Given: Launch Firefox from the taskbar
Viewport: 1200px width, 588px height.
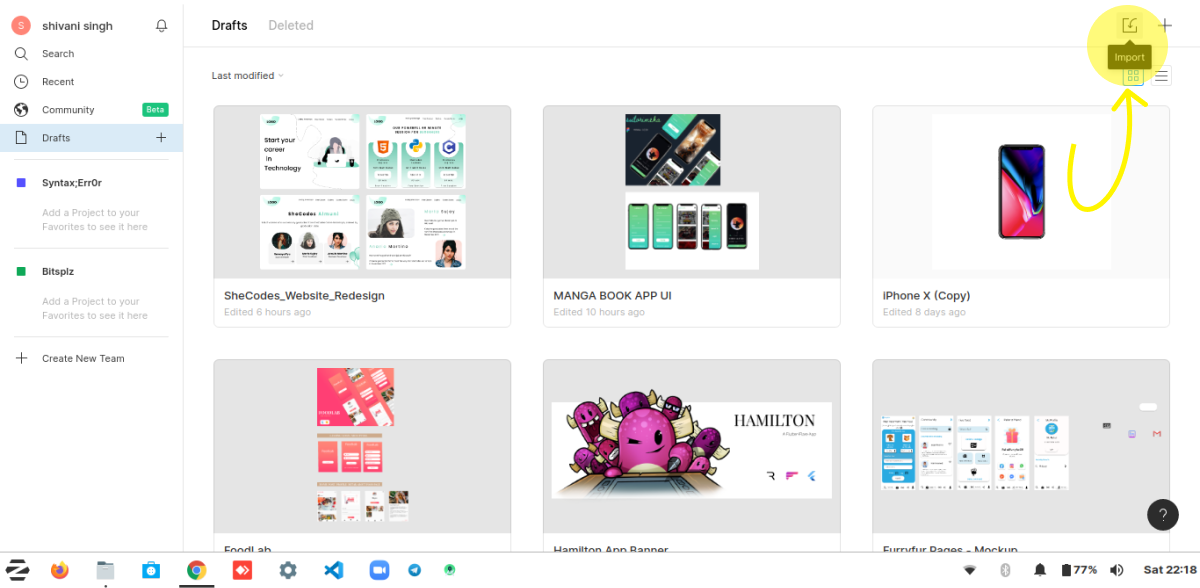Looking at the screenshot, I should (60, 570).
